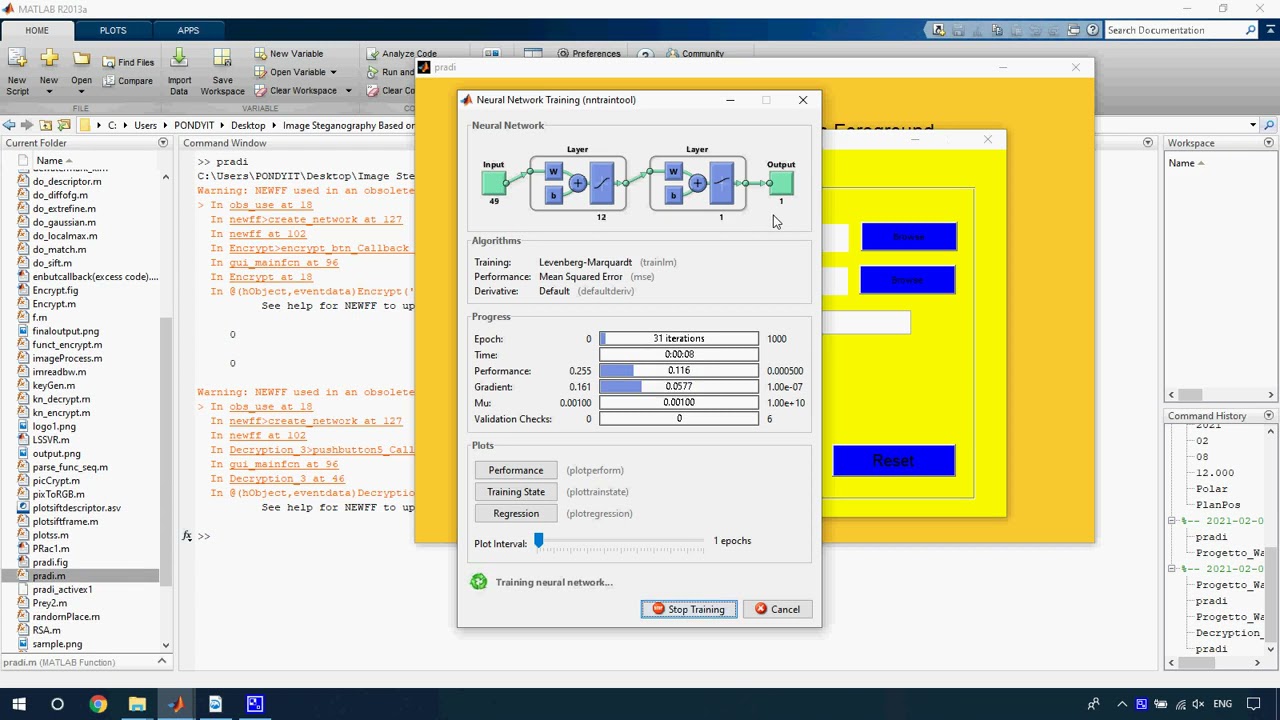Click the blue Reset button
Screen dimensions: 1280x720
pos(893,461)
